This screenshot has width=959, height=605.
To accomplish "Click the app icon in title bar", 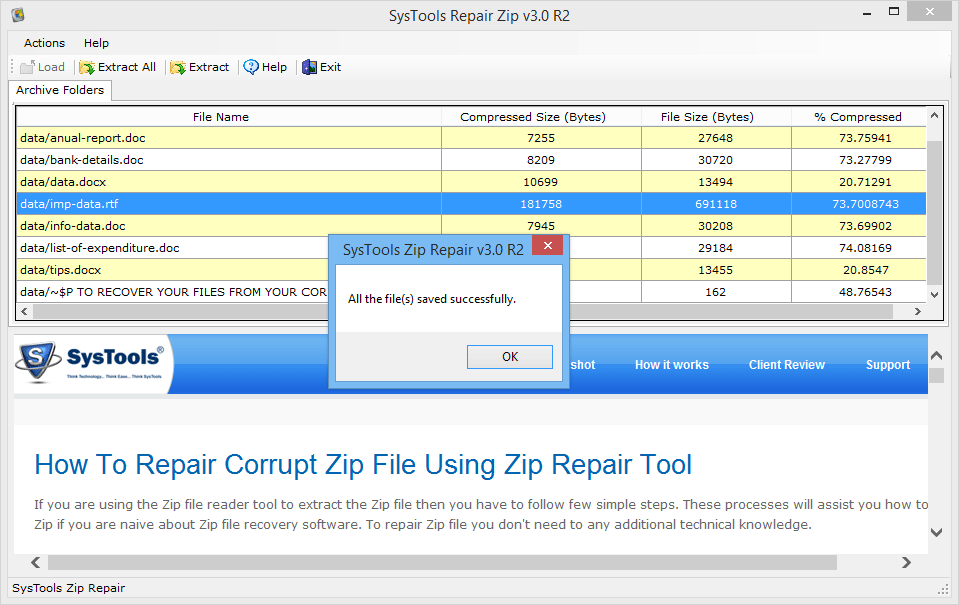I will (17, 16).
